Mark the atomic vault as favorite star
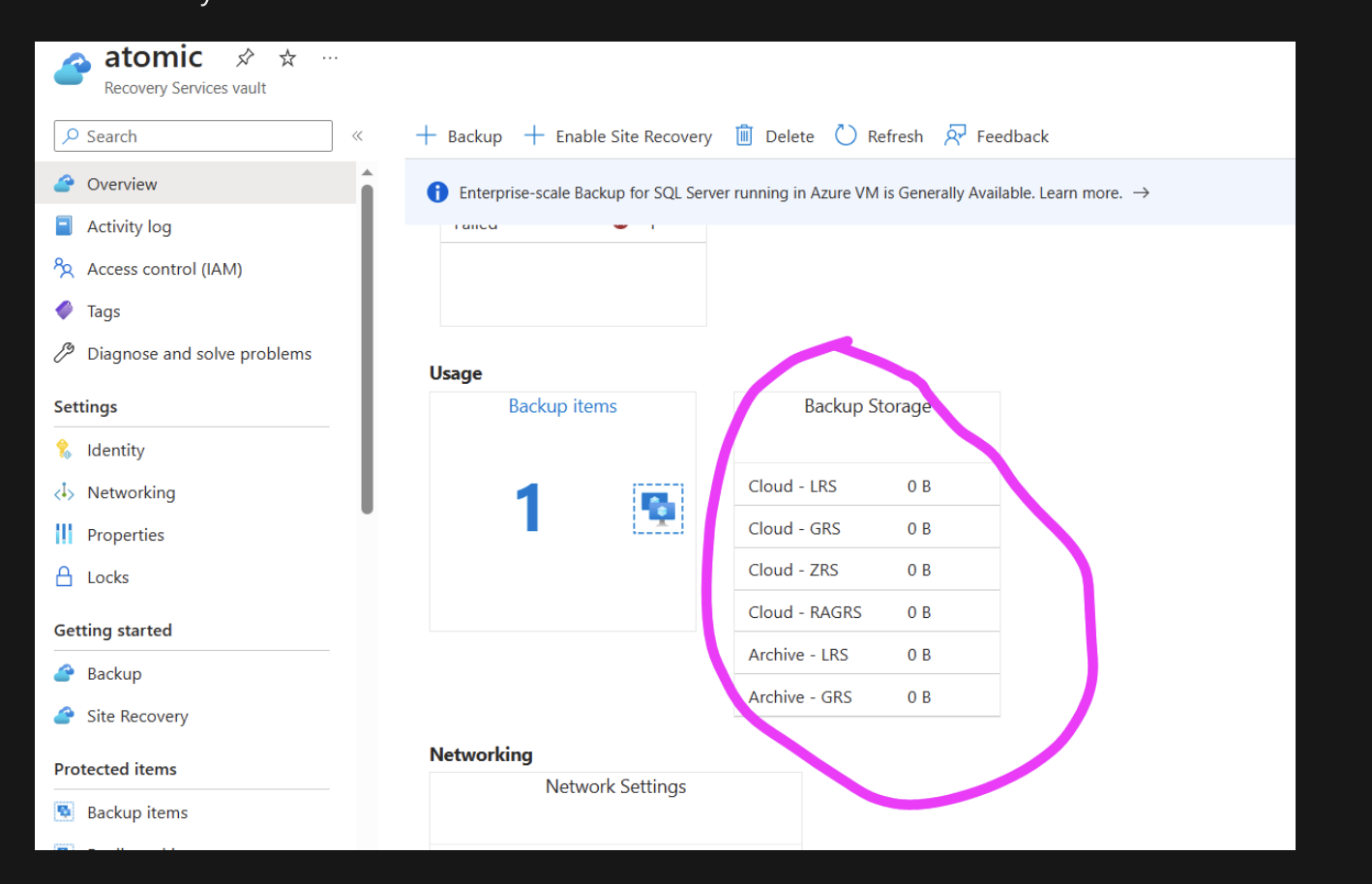This screenshot has width=1372, height=884. tap(287, 58)
